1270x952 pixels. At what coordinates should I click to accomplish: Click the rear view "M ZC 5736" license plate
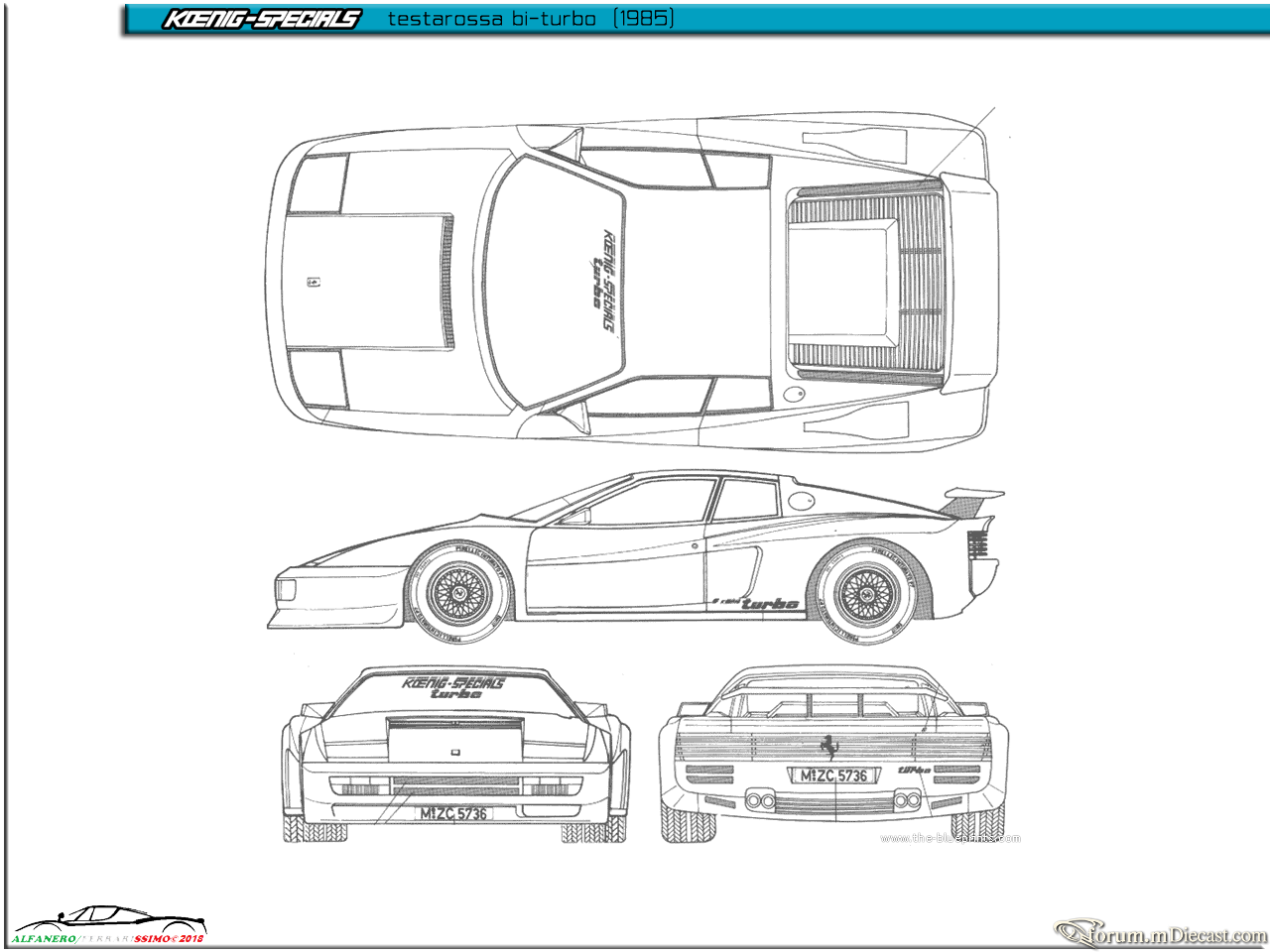pyautogui.click(x=833, y=775)
